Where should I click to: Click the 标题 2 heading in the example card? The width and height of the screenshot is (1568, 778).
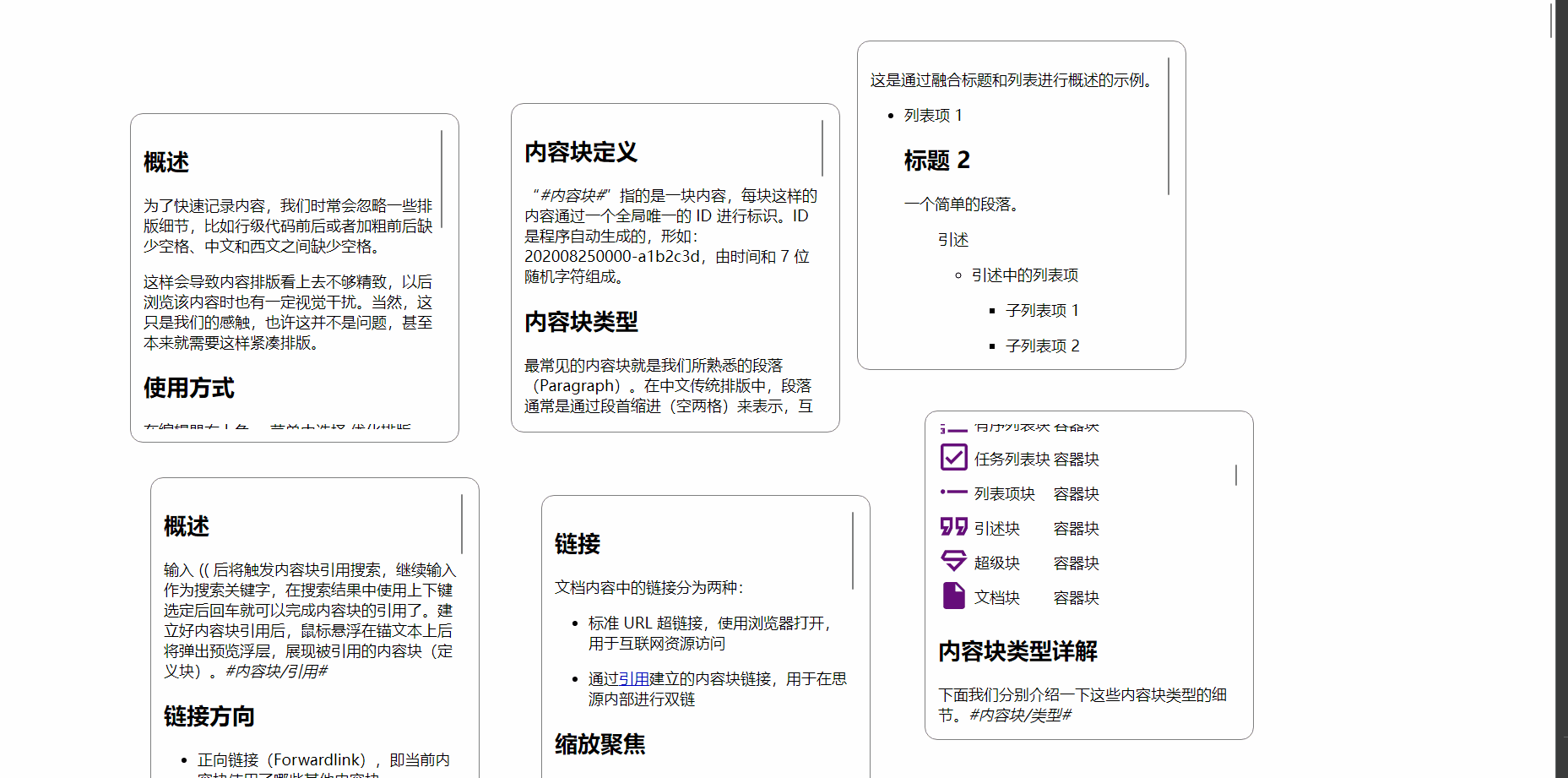coord(937,160)
